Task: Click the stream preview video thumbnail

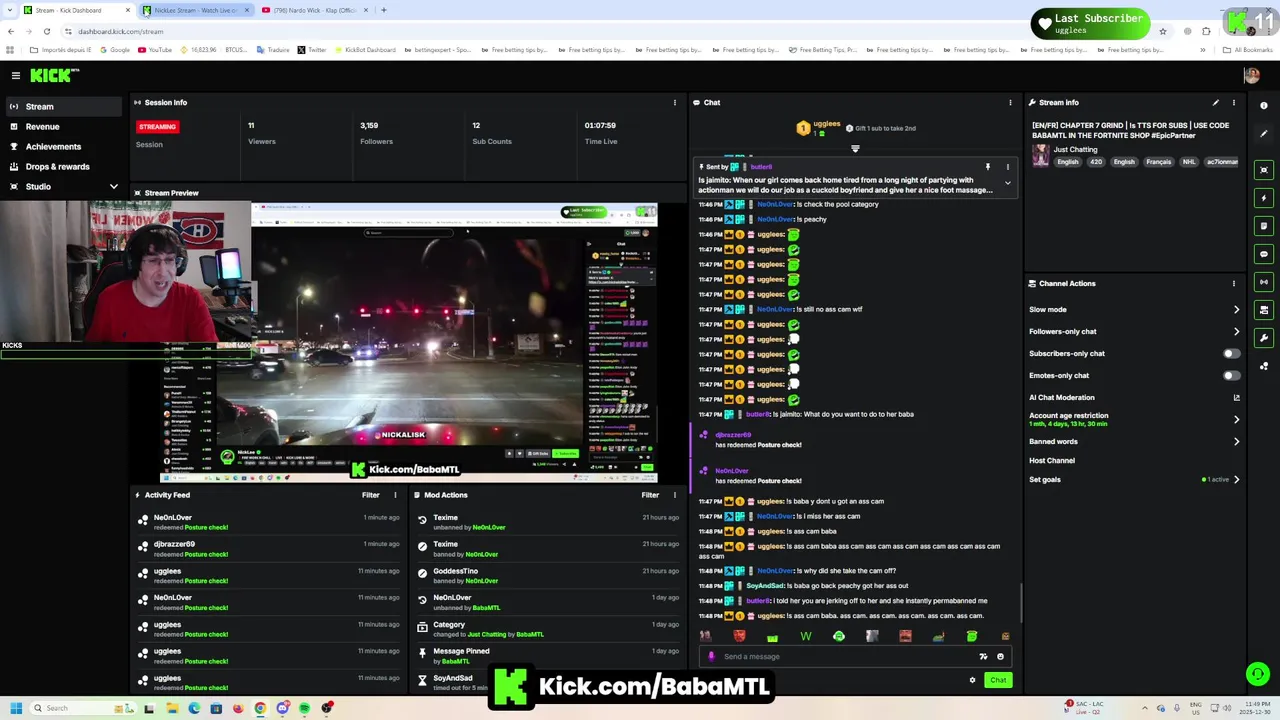Action: (x=410, y=343)
